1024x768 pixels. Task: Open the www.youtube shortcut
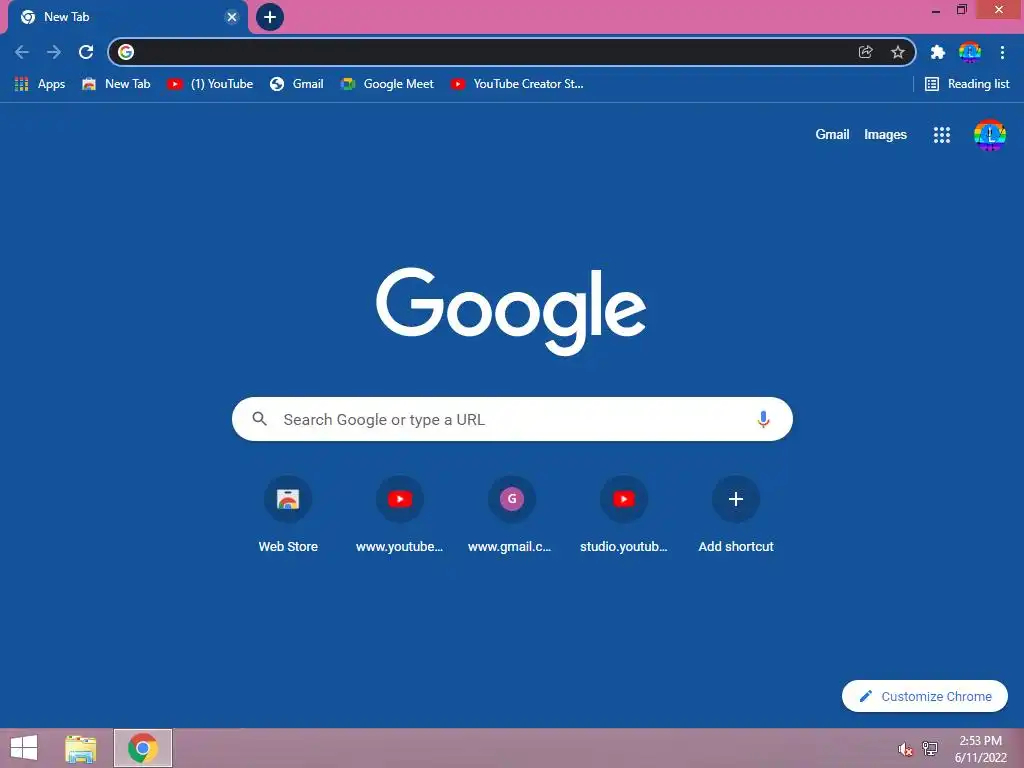pos(400,515)
